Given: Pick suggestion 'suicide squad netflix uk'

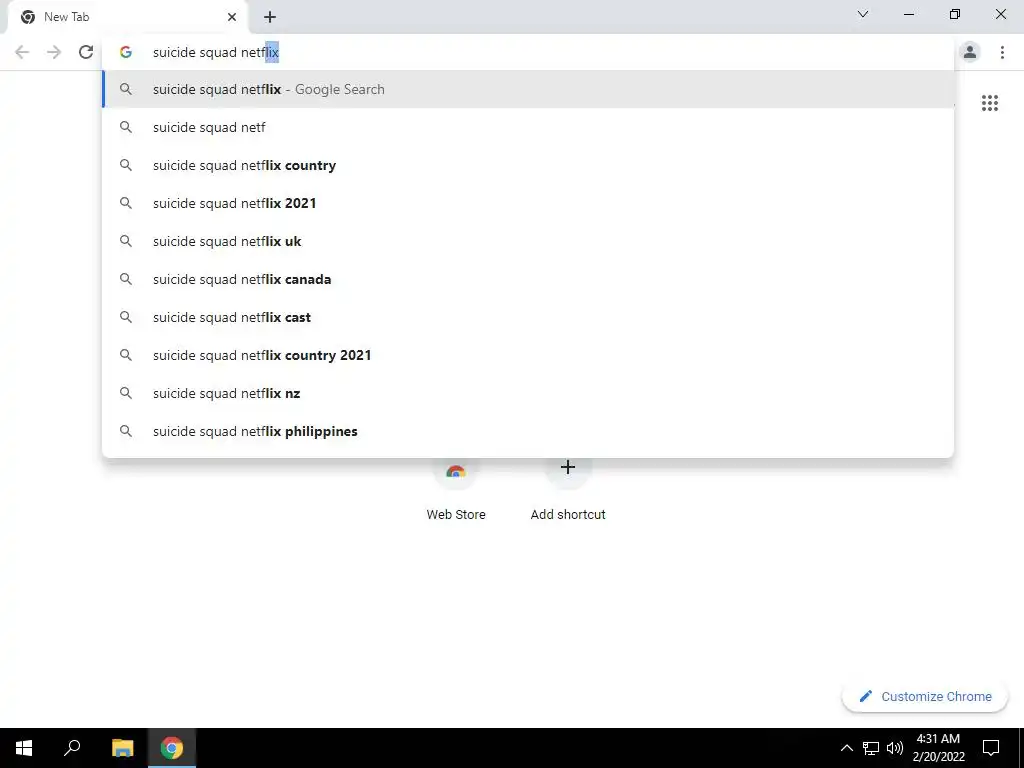Looking at the screenshot, I should [x=528, y=241].
